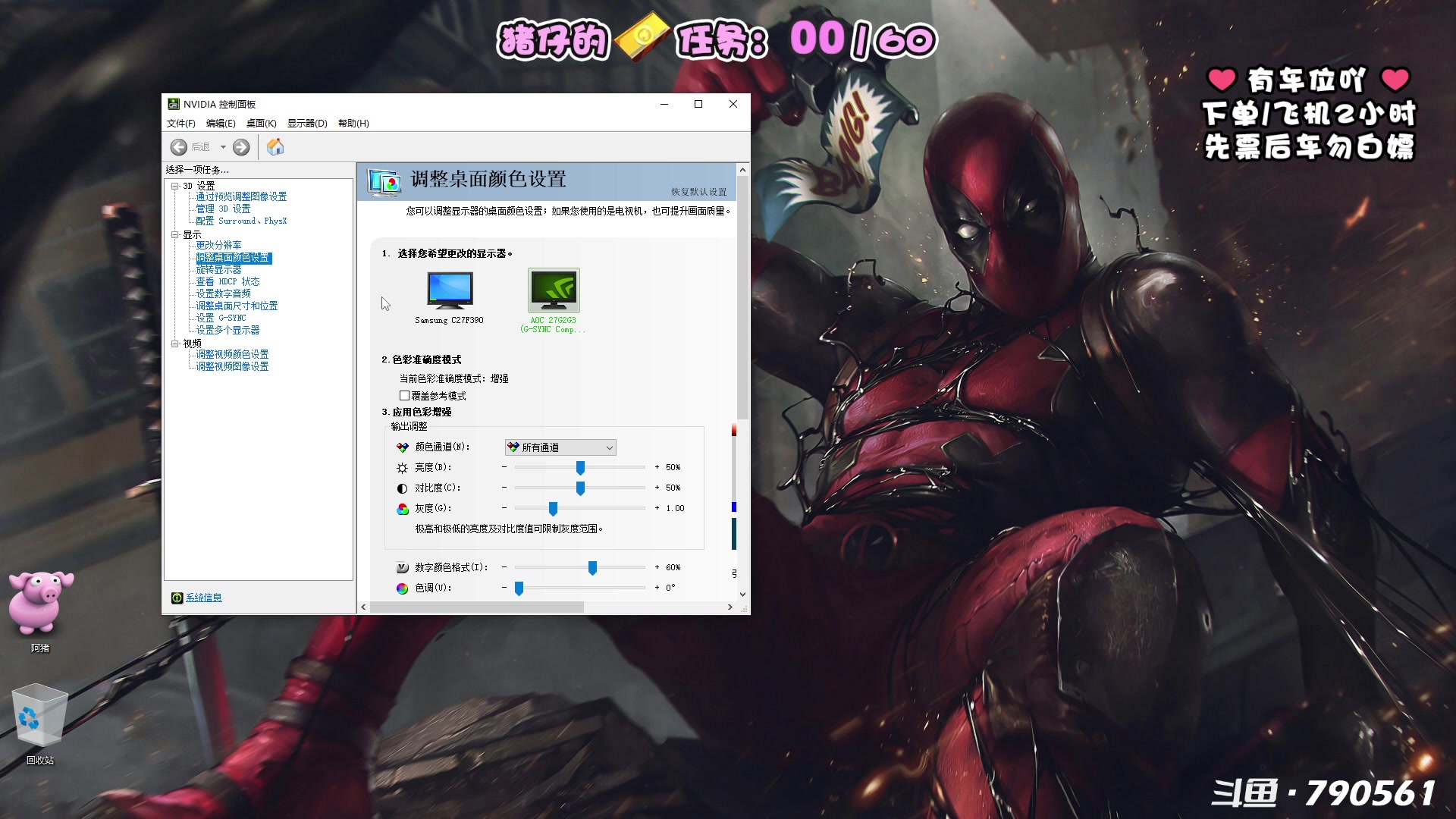Minimize the NVIDIA control panel window

coord(664,104)
